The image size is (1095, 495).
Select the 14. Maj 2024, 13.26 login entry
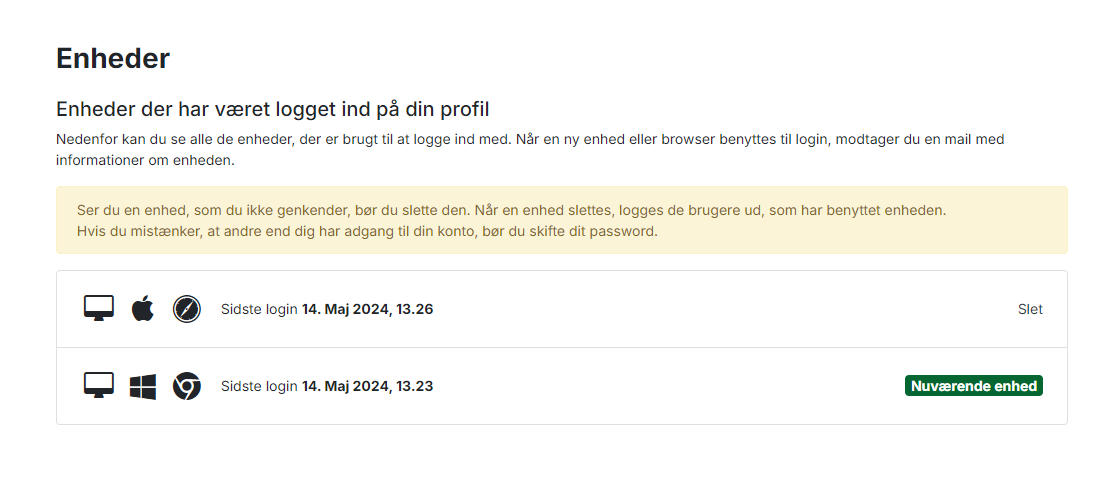[x=367, y=309]
